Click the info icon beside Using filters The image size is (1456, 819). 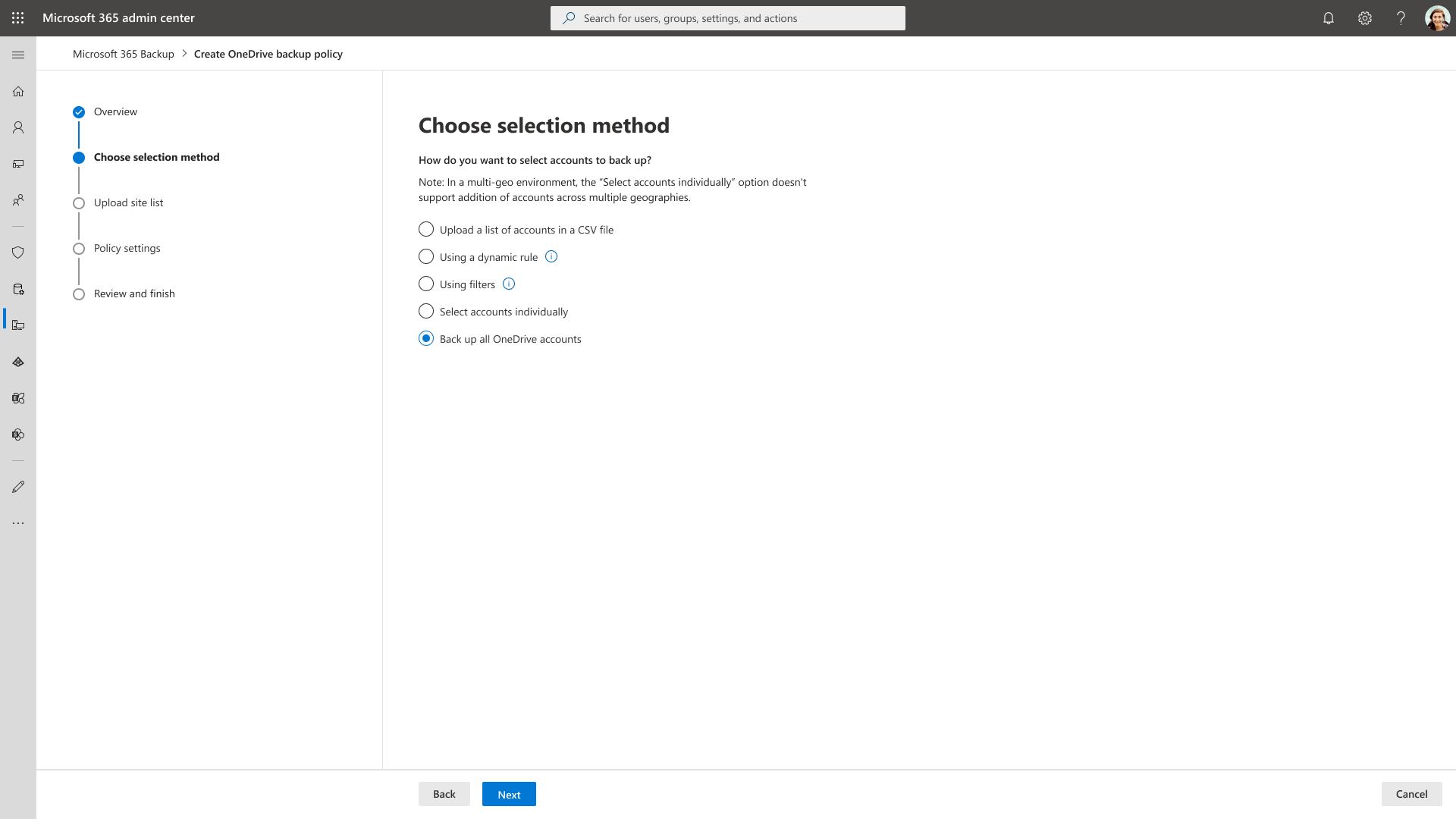tap(509, 284)
